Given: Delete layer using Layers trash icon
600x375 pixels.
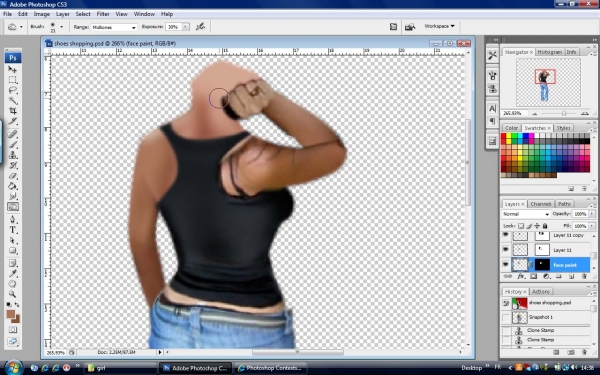Looking at the screenshot, I should tap(584, 276).
